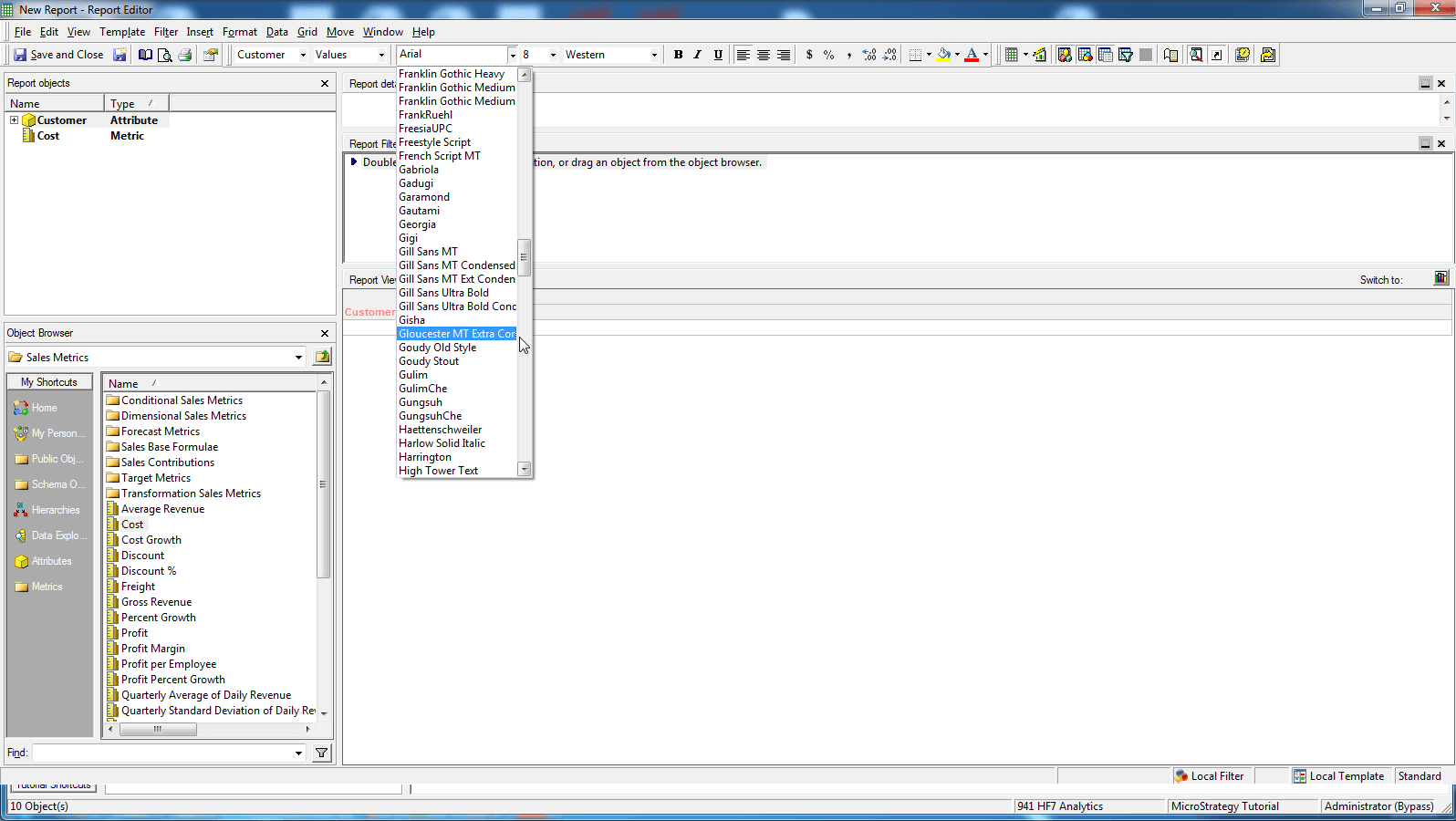This screenshot has height=821, width=1456.
Task: Click the go-up-folder icon next to Sales Metrics
Action: tap(322, 357)
